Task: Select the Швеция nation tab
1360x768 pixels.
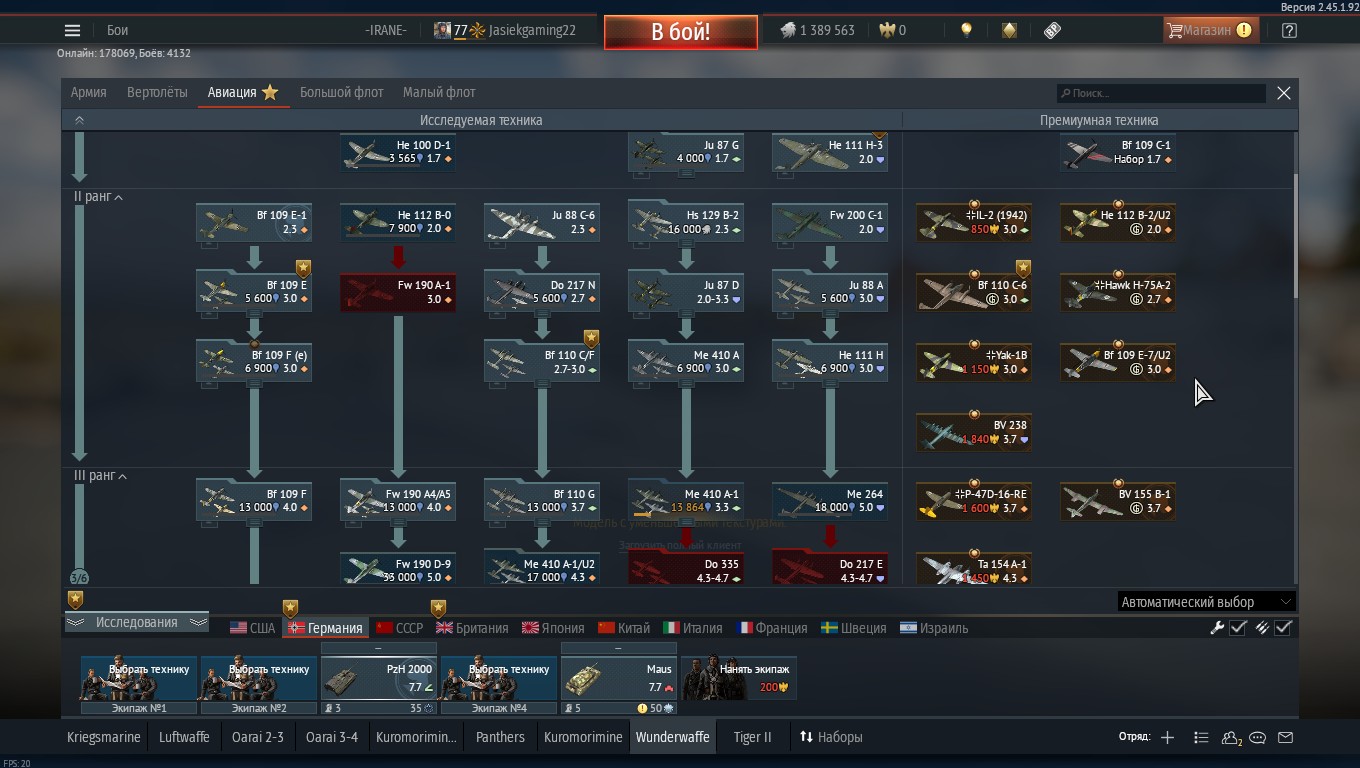Action: click(853, 628)
